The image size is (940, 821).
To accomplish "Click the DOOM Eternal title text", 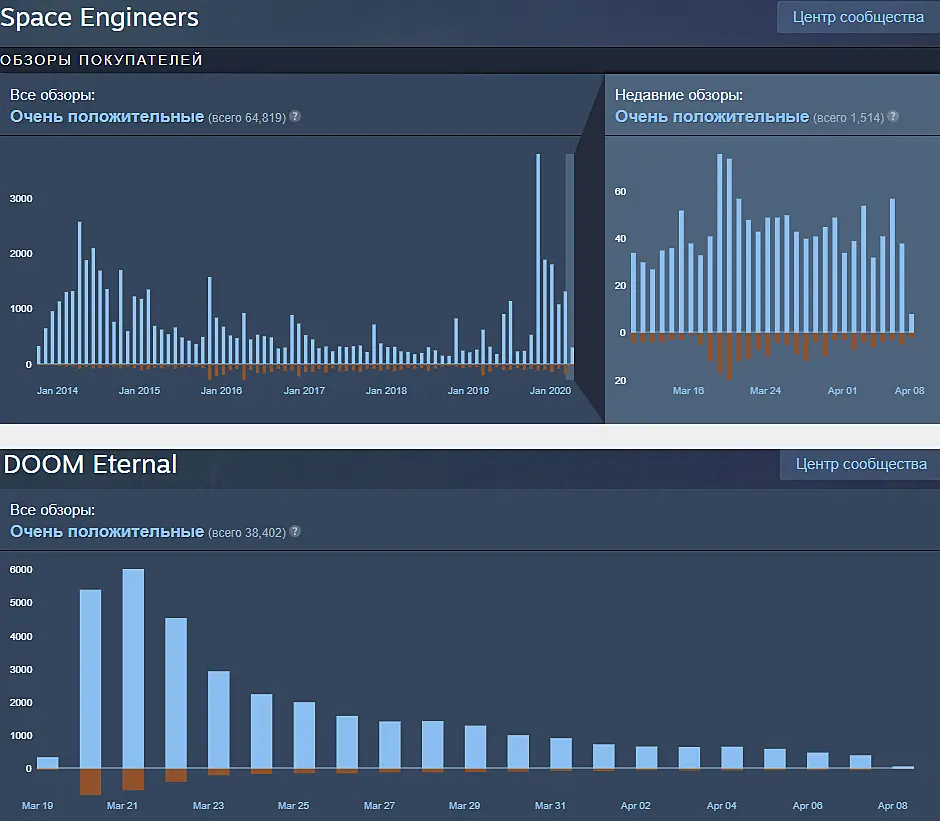I will (91, 464).
